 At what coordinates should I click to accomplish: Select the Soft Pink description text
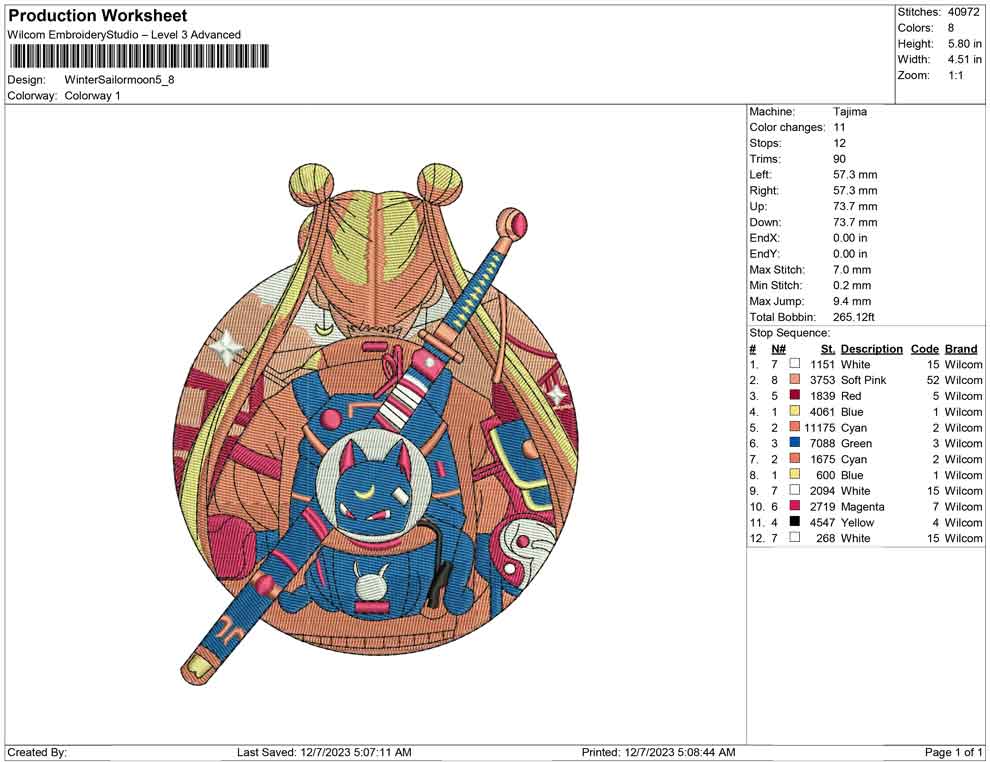tap(863, 380)
